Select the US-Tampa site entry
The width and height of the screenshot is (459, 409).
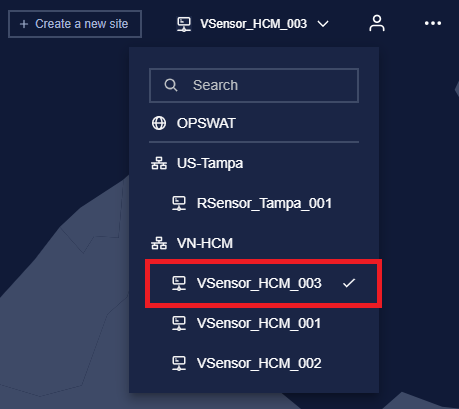point(254,163)
